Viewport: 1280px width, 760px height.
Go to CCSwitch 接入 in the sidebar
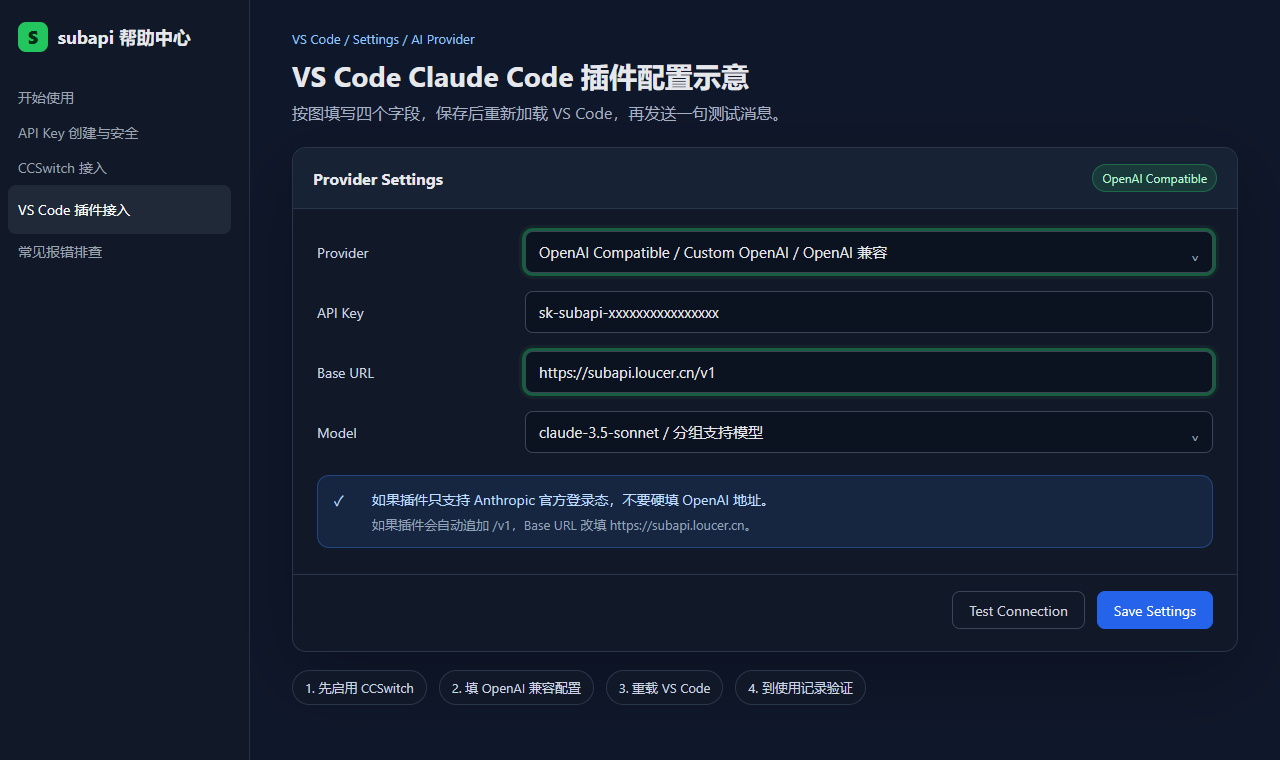[x=62, y=168]
